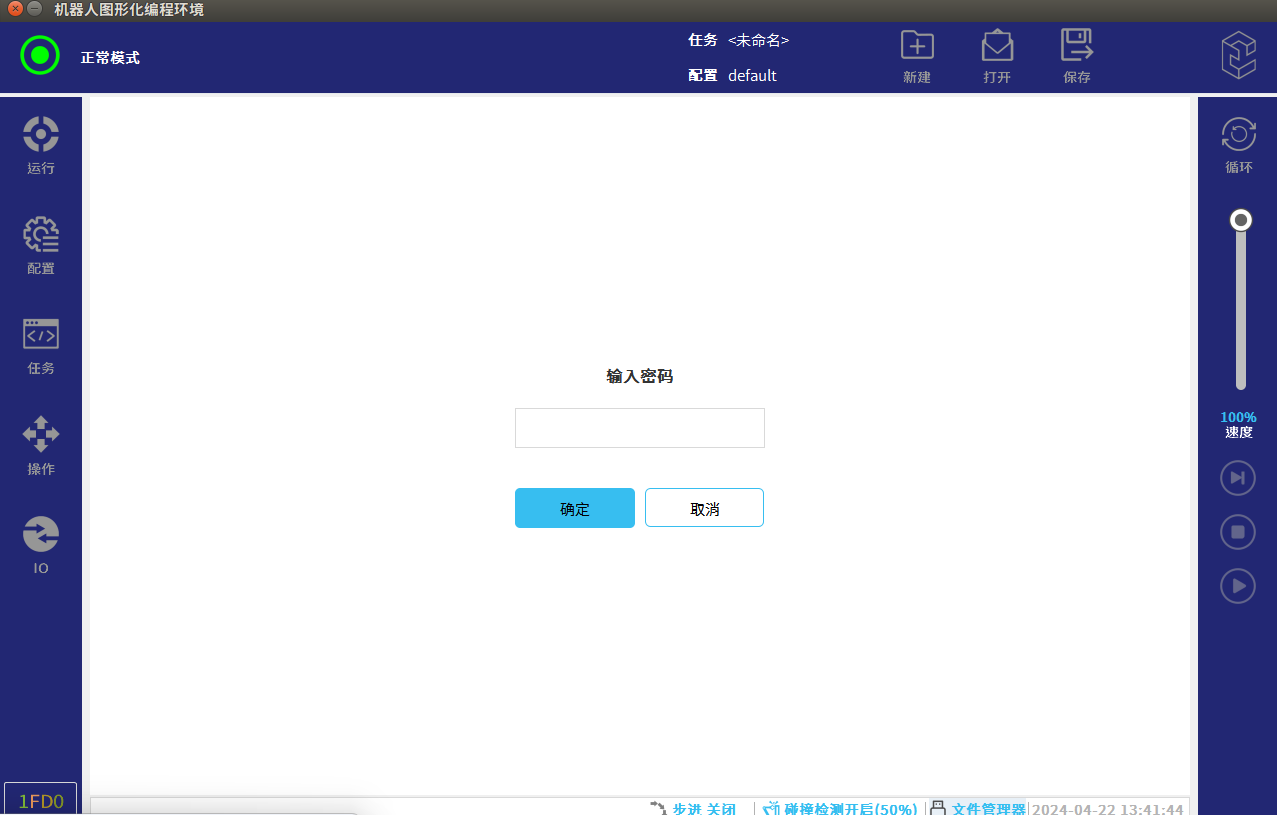The height and width of the screenshot is (815, 1277).
Task: Focus the 输入密码 password input field
Action: tap(640, 428)
